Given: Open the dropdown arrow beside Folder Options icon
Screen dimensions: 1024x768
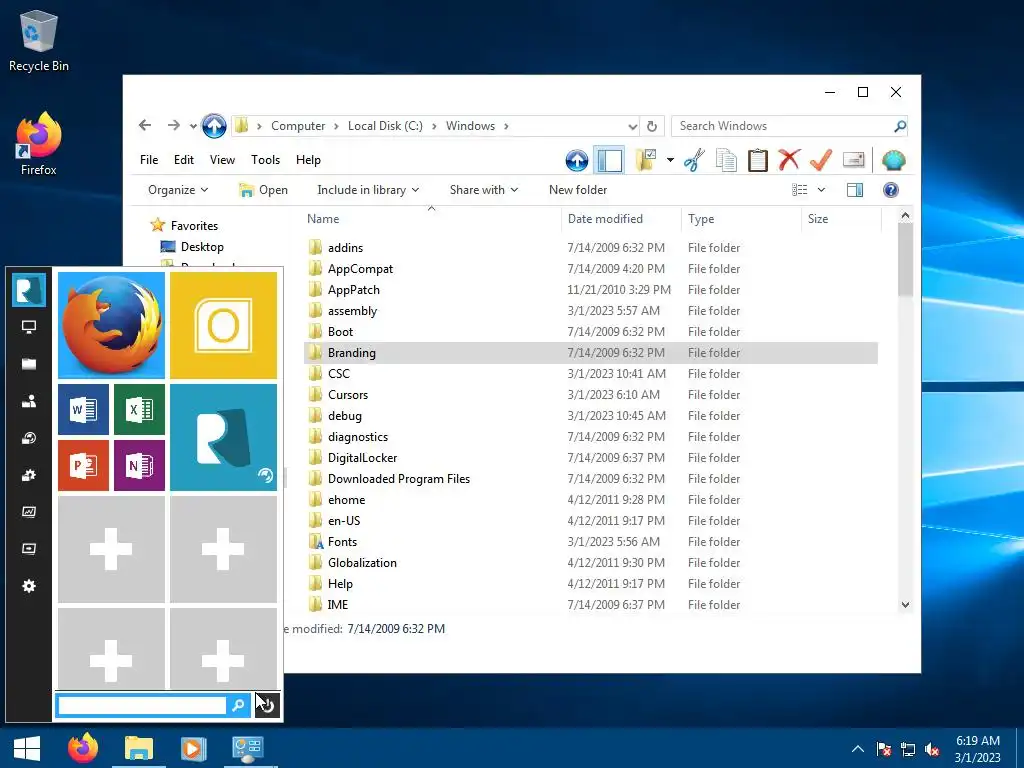Looking at the screenshot, I should [670, 160].
